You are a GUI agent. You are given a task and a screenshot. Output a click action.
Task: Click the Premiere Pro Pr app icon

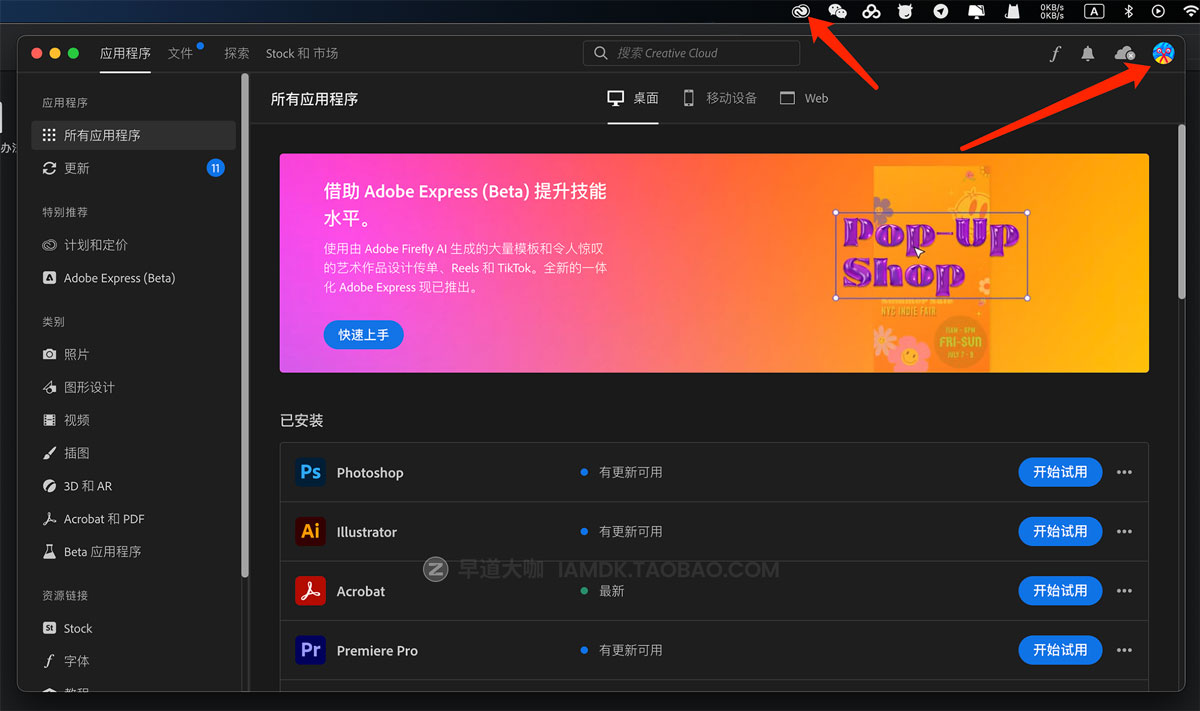click(x=311, y=650)
